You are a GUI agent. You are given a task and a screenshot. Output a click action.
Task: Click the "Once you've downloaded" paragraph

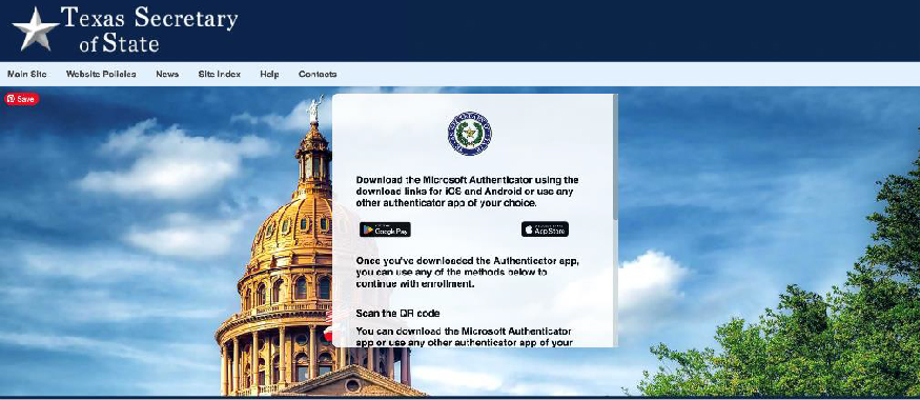(x=467, y=272)
